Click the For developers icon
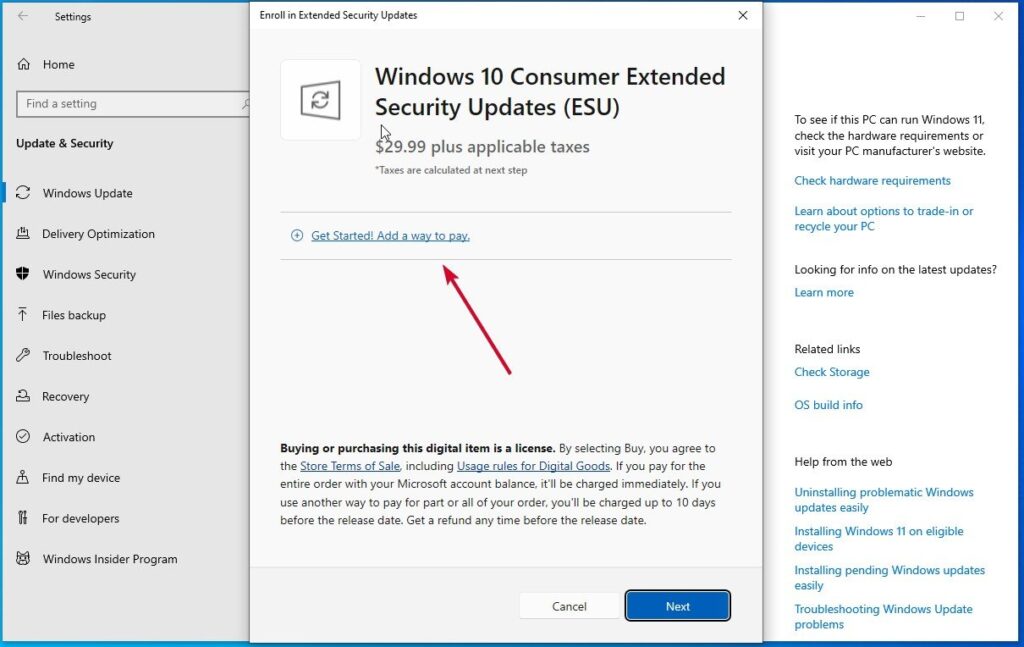Viewport: 1024px width, 647px height. coord(22,518)
